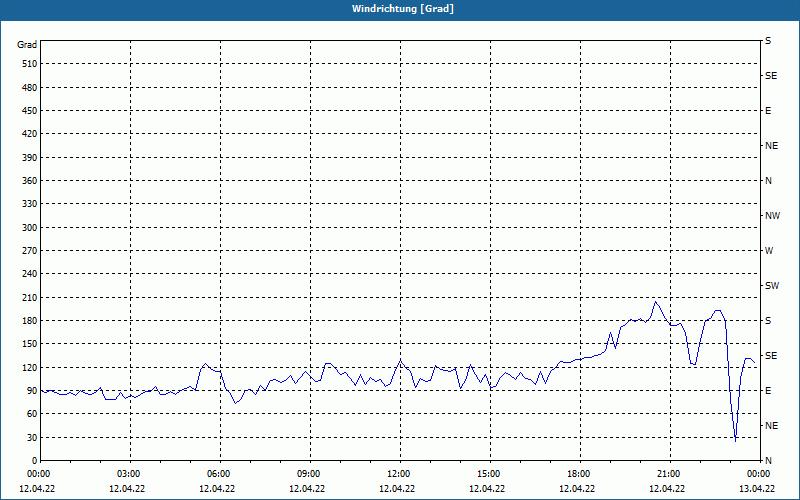The height and width of the screenshot is (500, 800).
Task: Click the sharp dip near 30 degrees
Action: pos(735,440)
